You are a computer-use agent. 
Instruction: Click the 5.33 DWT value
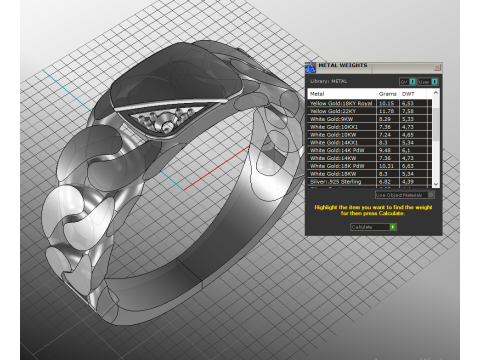[x=408, y=119]
